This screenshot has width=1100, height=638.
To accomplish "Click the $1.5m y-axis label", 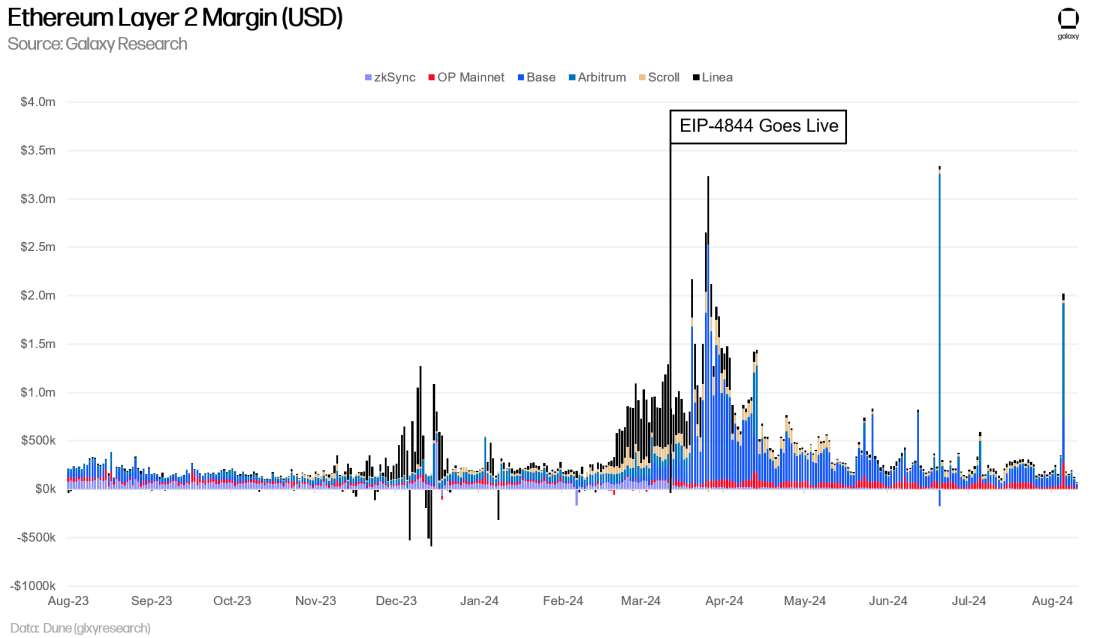I will click(38, 343).
